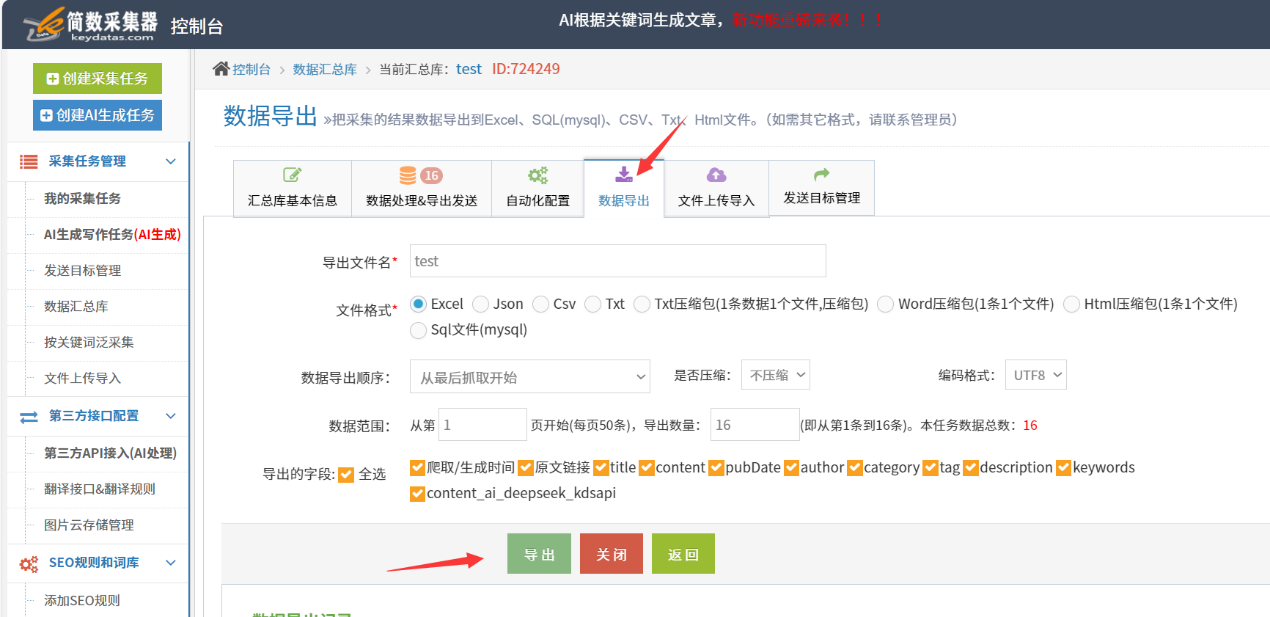Image resolution: width=1270 pixels, height=617 pixels.
Task: Click the 返回 button
Action: tap(683, 554)
